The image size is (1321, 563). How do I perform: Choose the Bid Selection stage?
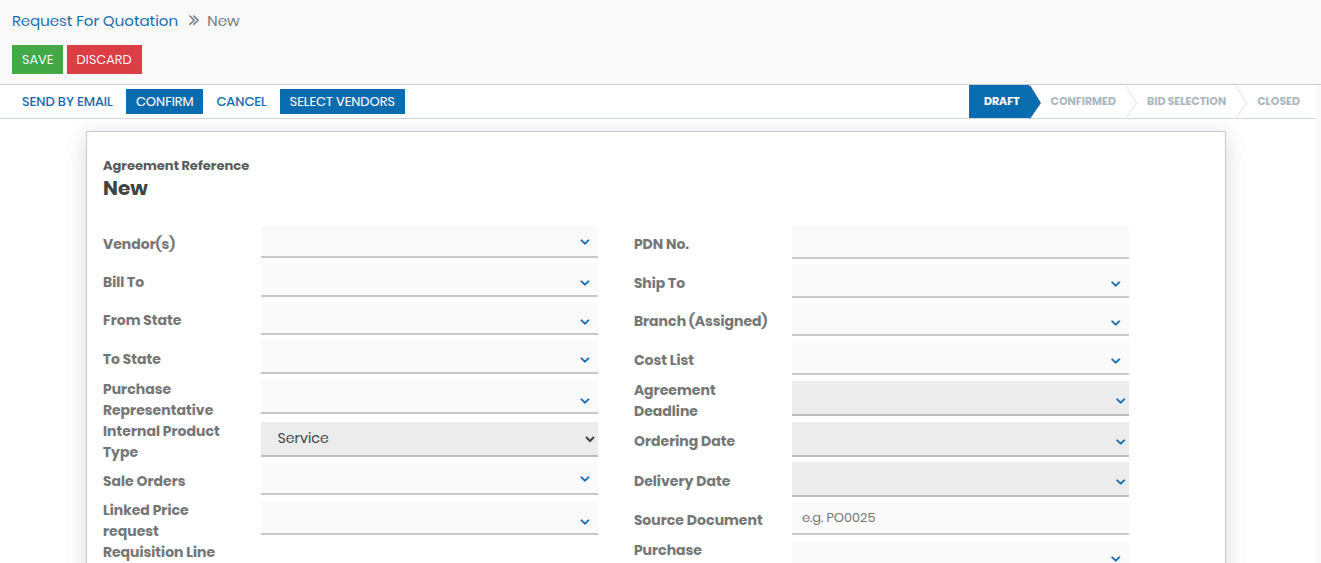click(x=1185, y=102)
